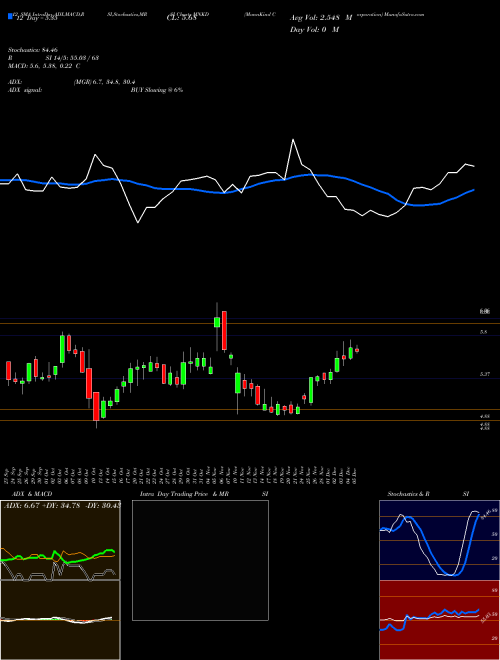Click the blue 12 Day legend square
The width and height of the screenshot is (500, 660).
(x=10, y=17)
